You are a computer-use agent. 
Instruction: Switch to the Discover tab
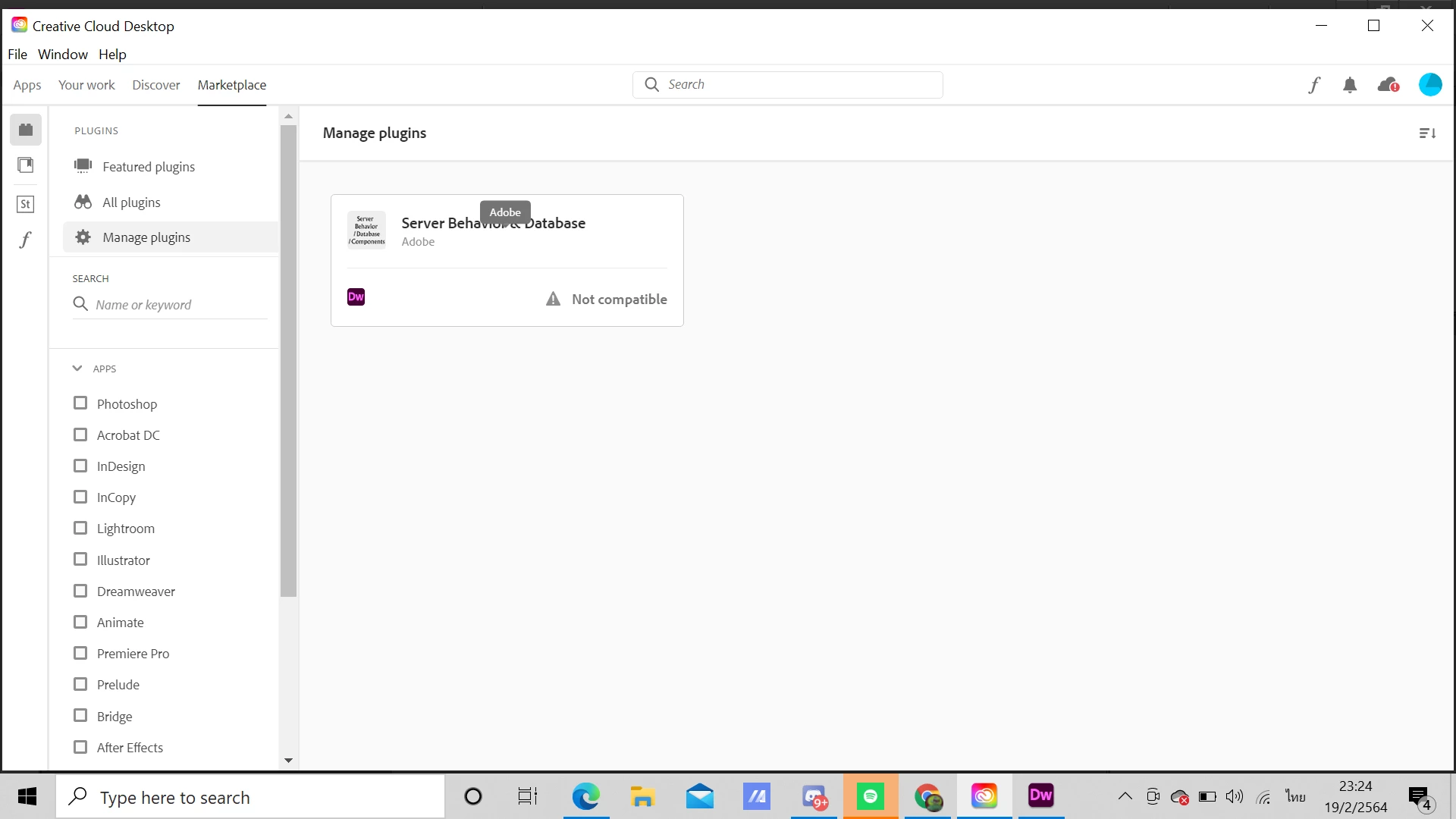coord(156,85)
